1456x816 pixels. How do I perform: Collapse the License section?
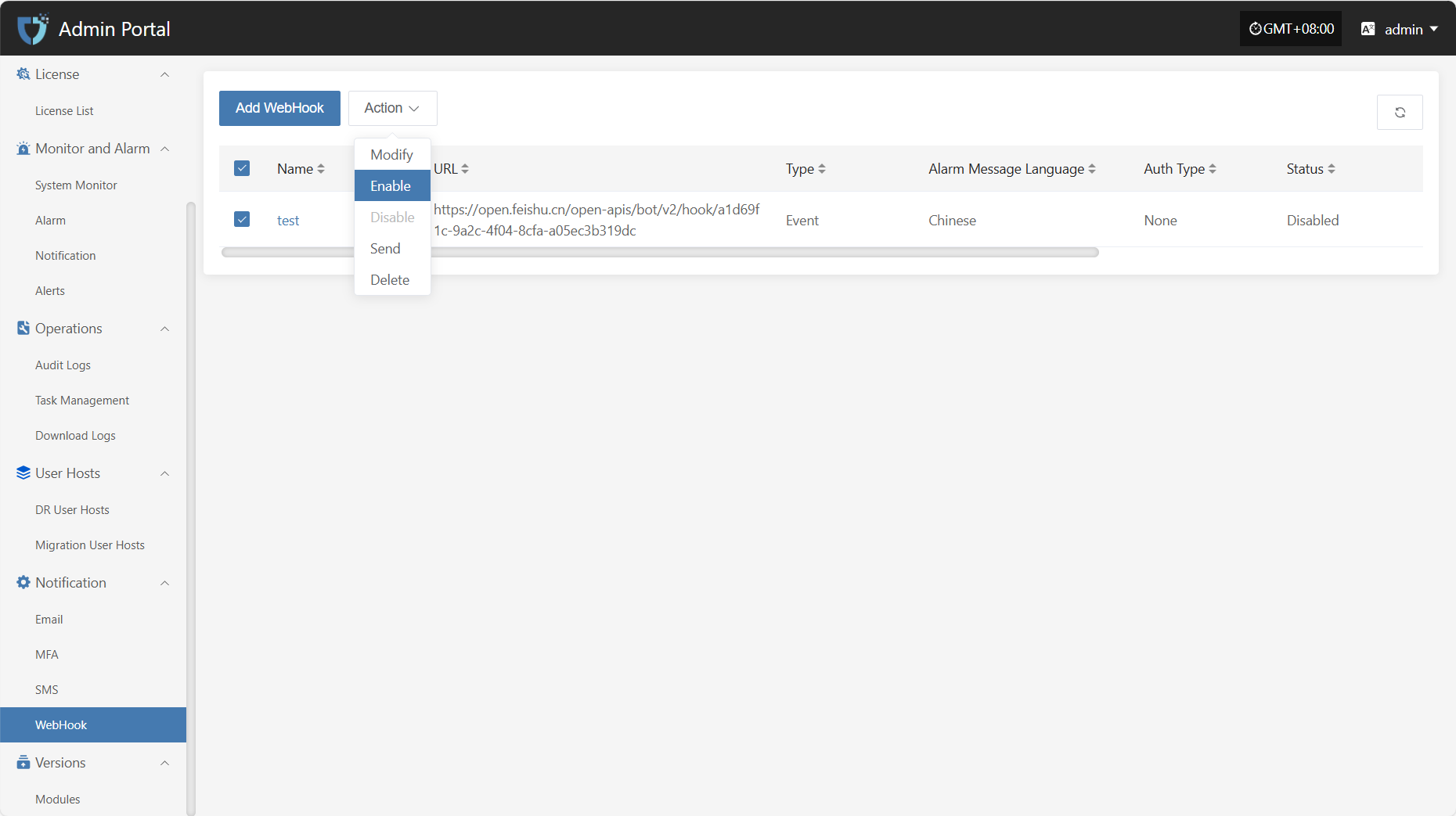pos(164,74)
